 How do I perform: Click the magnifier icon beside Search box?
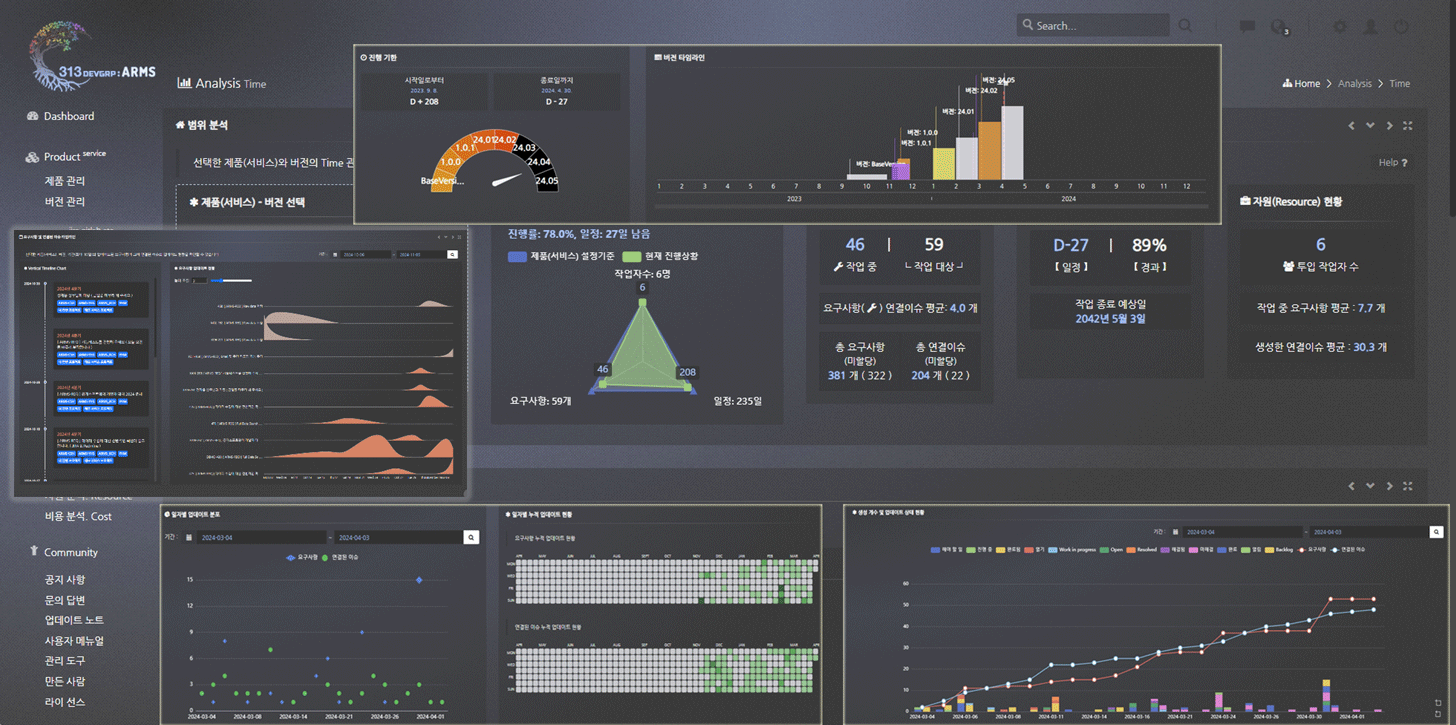(x=1185, y=26)
